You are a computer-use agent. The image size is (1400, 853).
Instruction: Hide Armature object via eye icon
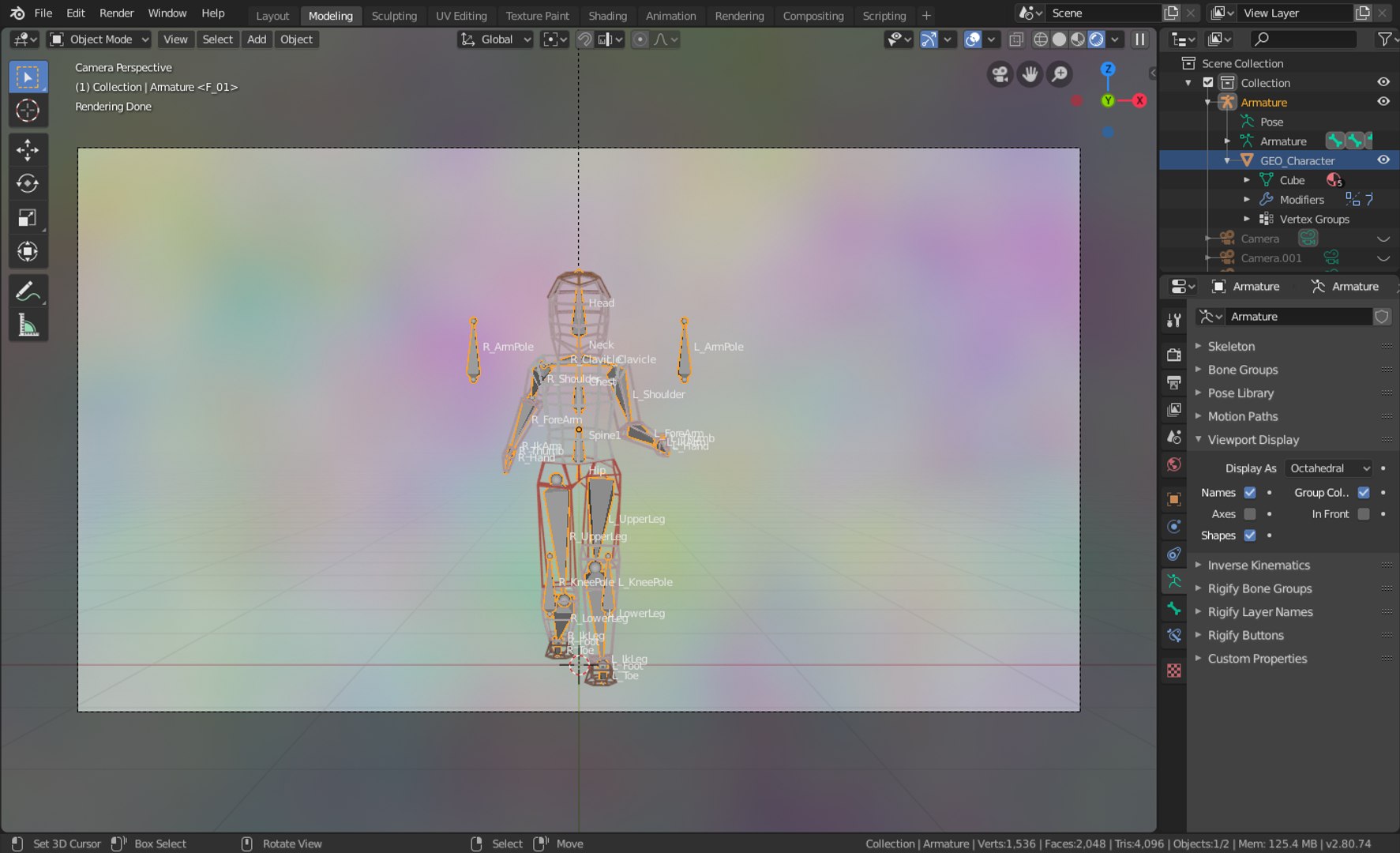click(1383, 102)
